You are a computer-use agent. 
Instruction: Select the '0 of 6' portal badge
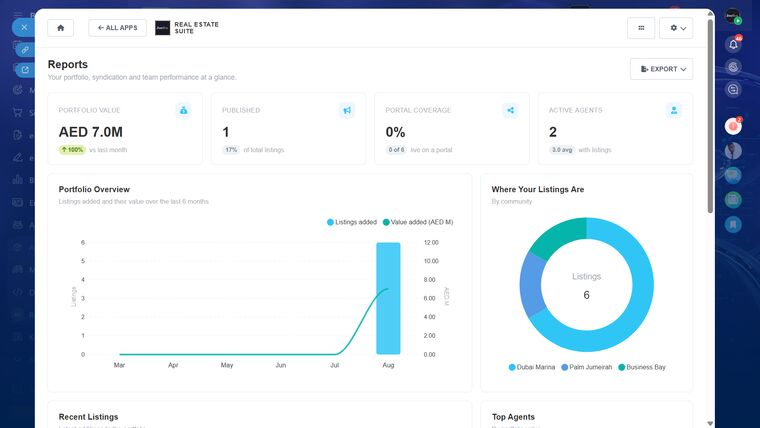396,150
